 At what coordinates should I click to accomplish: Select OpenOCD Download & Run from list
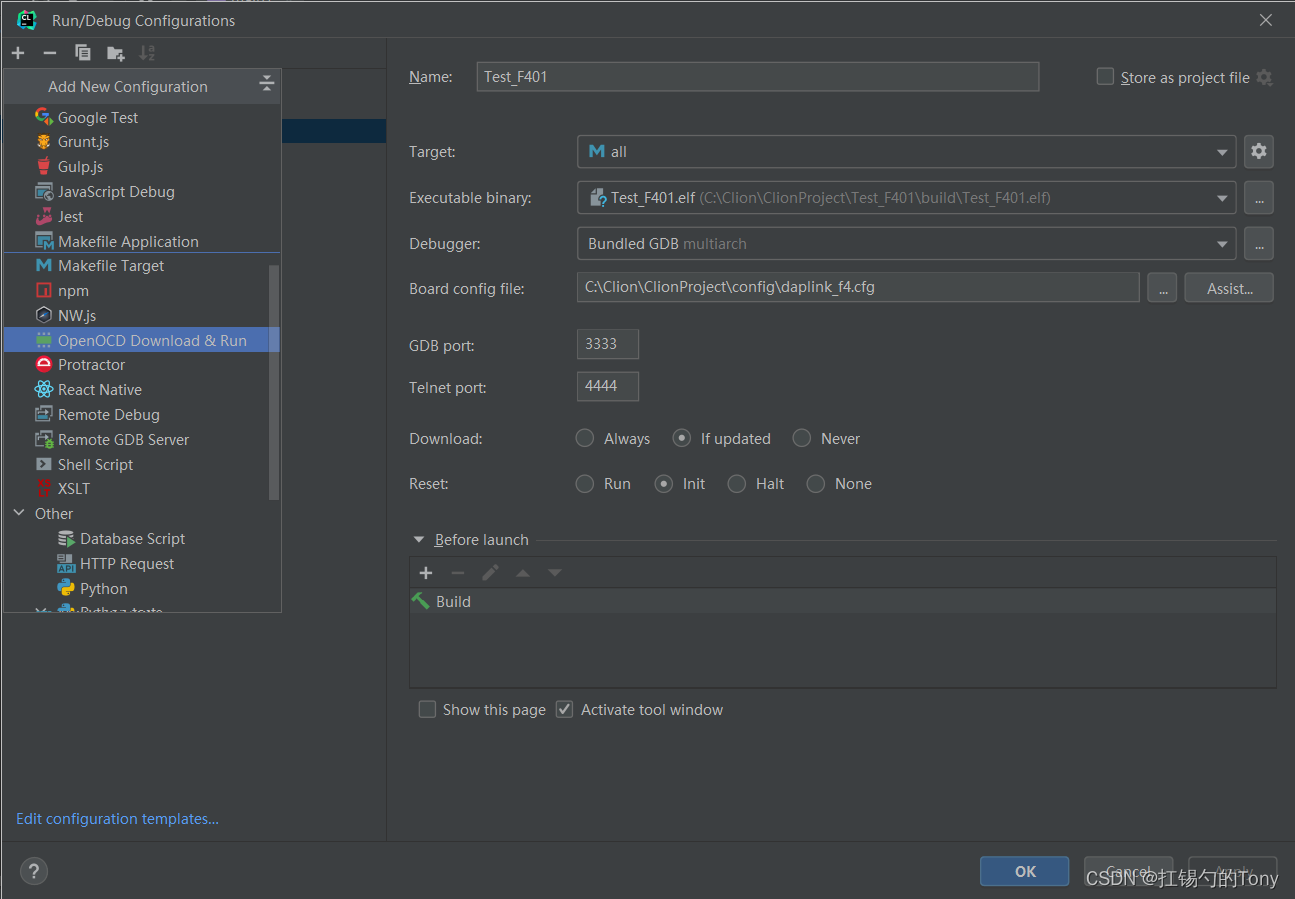(x=151, y=340)
